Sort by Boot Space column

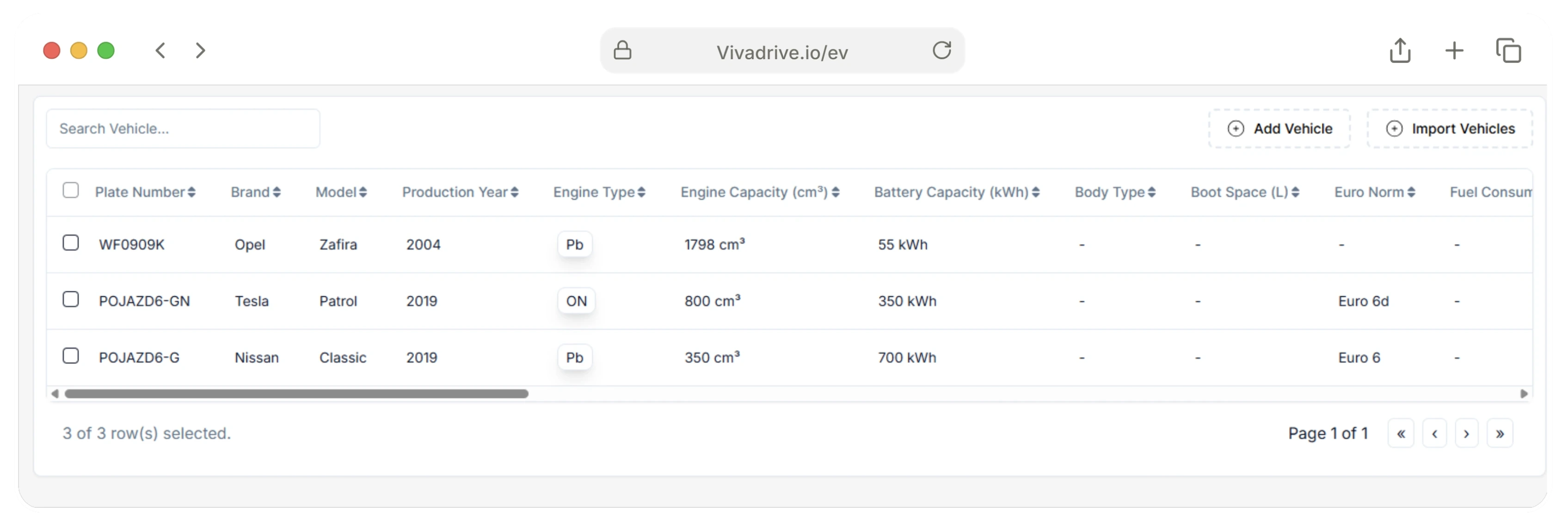click(1245, 192)
